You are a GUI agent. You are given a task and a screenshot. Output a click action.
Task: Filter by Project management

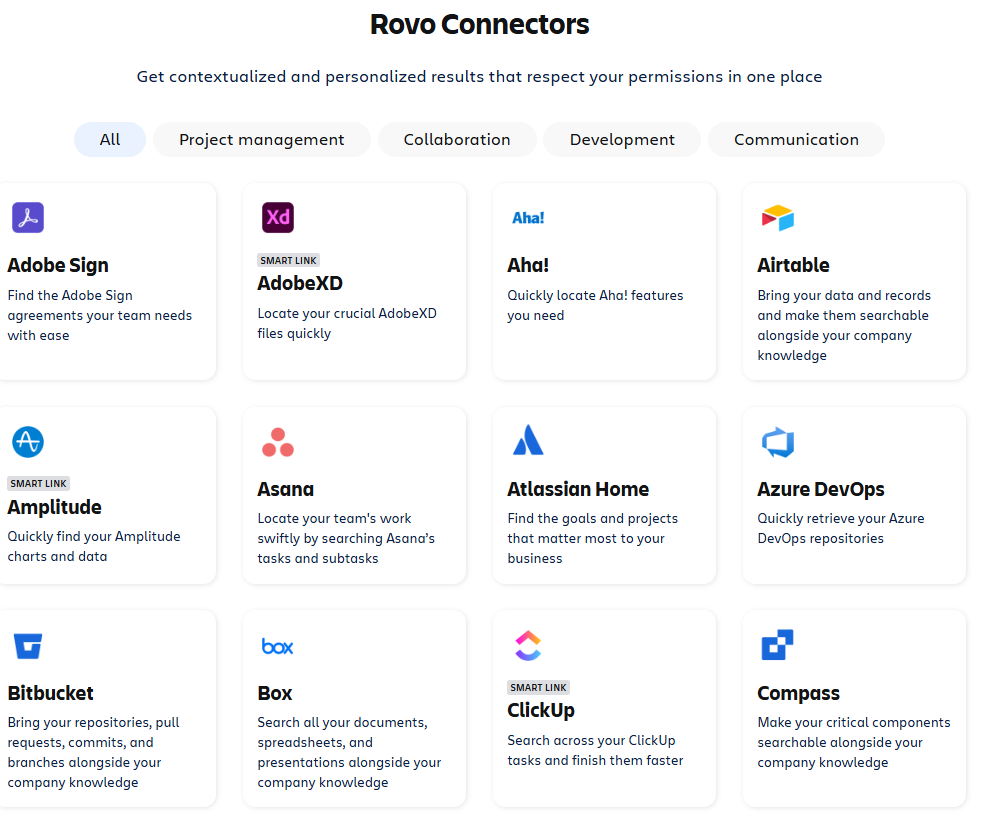click(262, 139)
